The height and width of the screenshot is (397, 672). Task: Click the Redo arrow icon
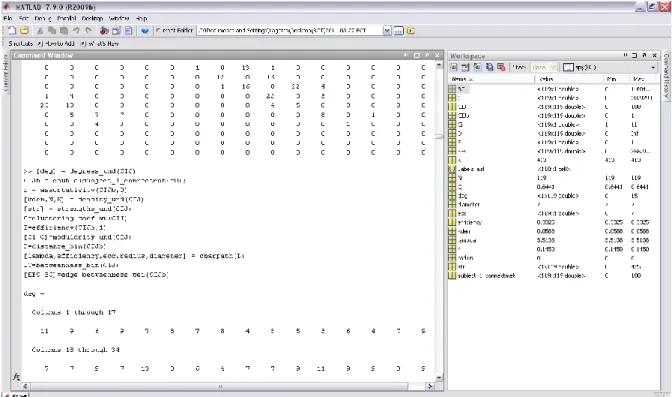88,30
